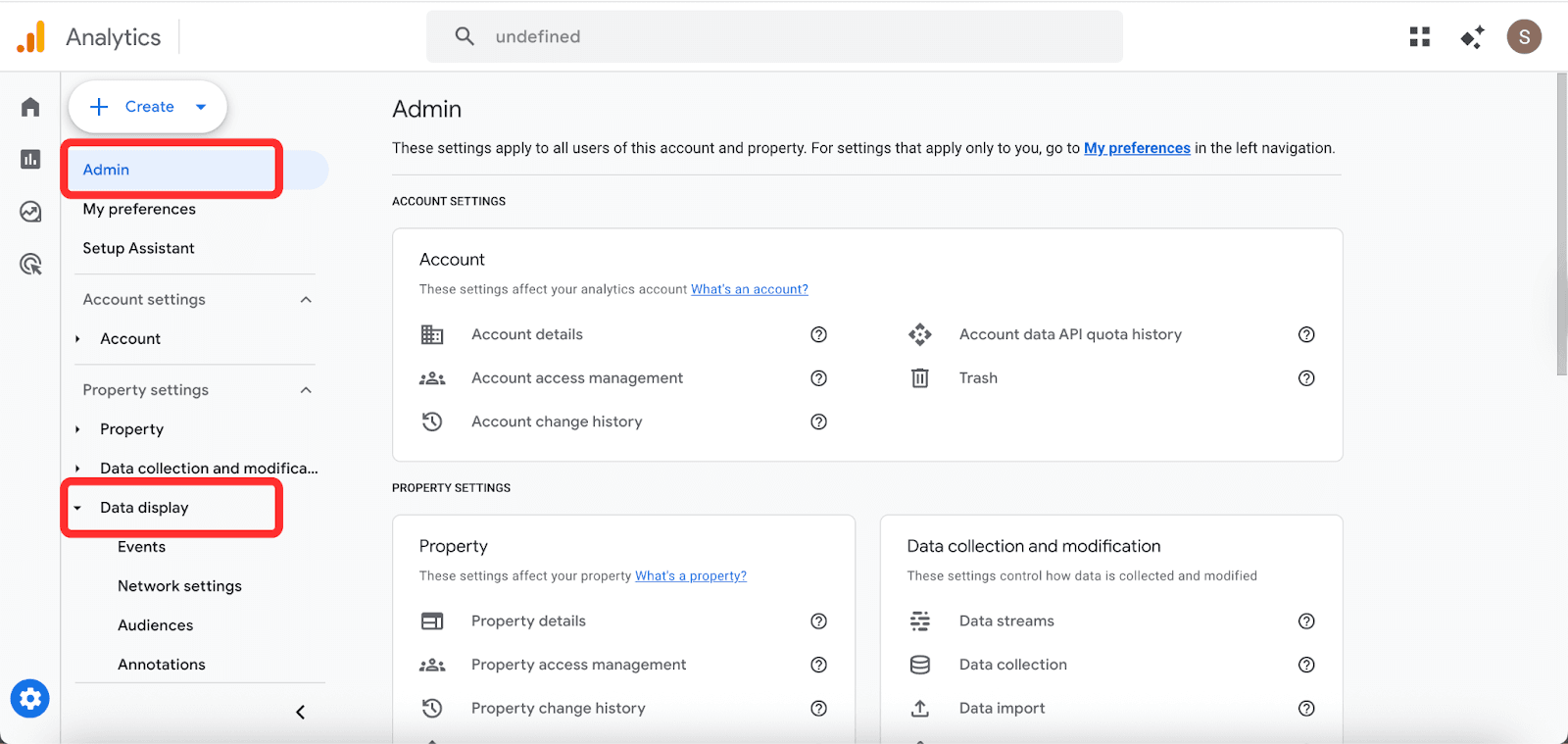Open the Reports bar chart icon

tap(30, 159)
